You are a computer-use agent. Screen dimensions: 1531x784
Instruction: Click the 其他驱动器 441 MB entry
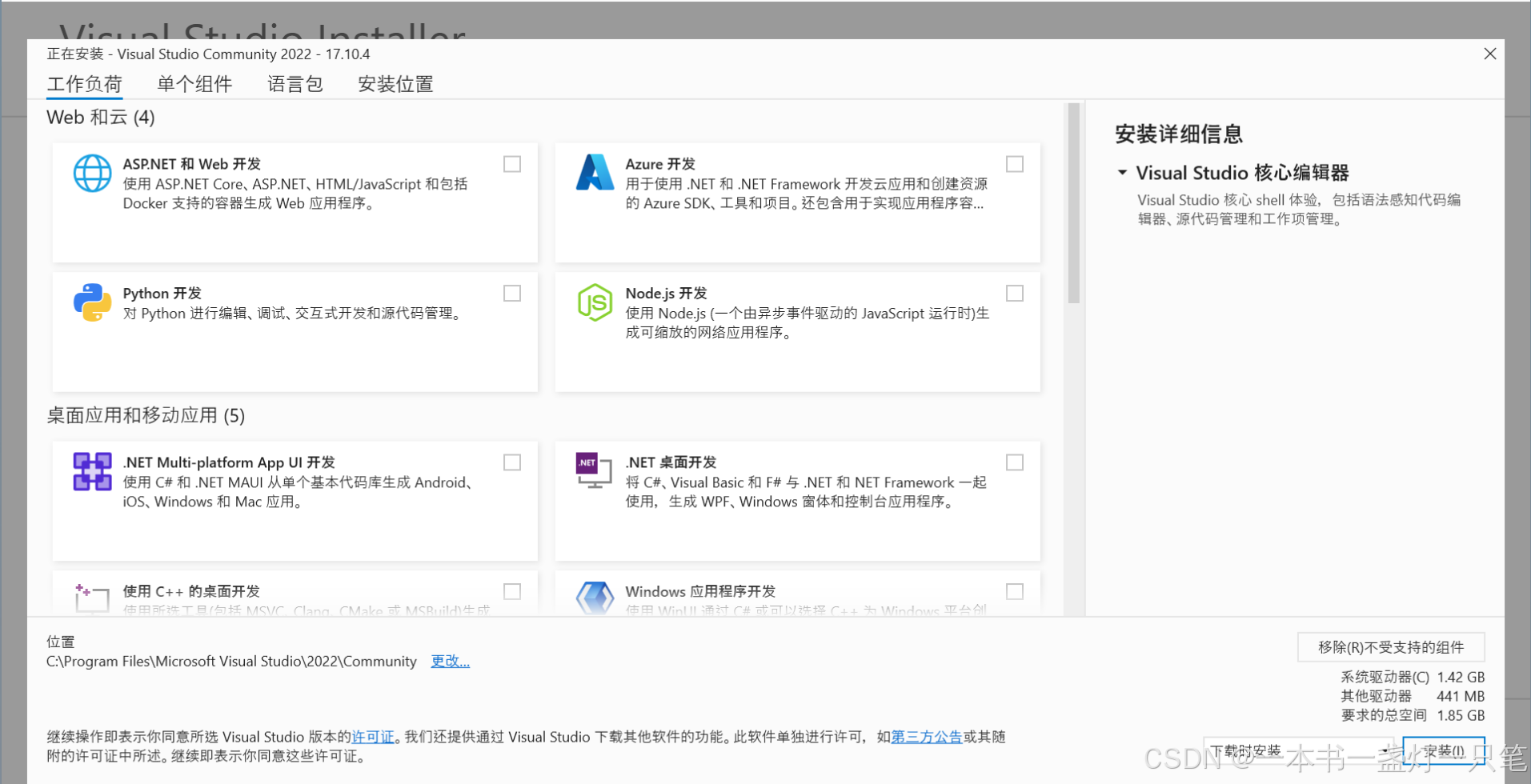[1413, 696]
